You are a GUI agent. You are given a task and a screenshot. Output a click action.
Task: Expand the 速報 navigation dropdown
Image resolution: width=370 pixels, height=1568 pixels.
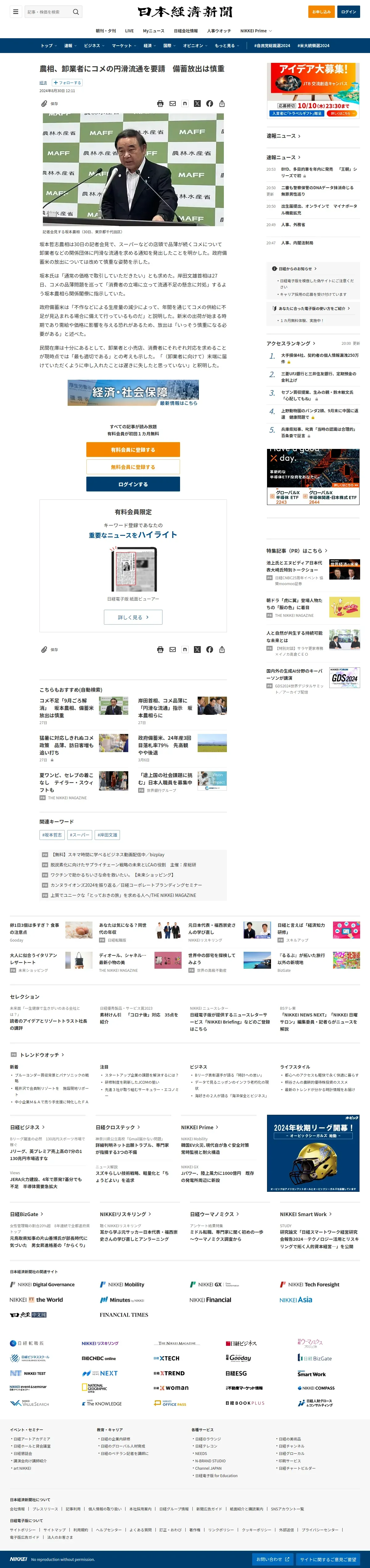pos(70,46)
